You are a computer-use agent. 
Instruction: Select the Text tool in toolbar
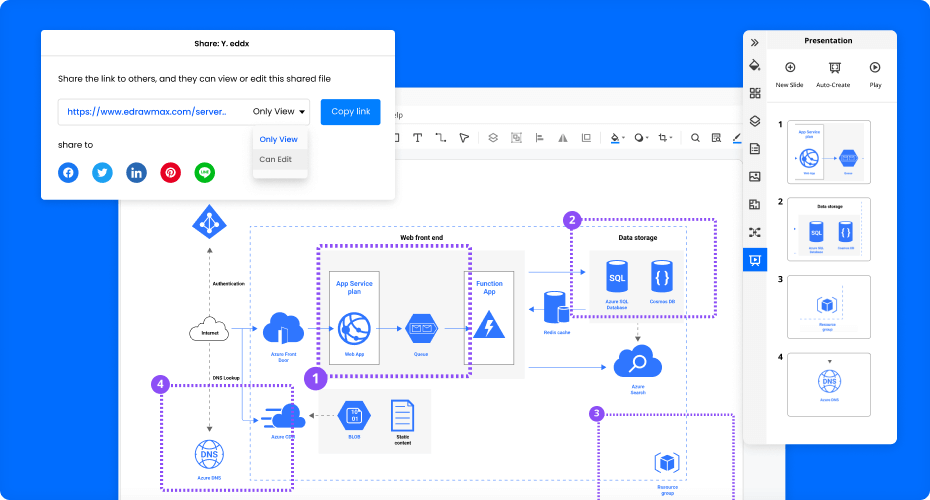[x=417, y=138]
